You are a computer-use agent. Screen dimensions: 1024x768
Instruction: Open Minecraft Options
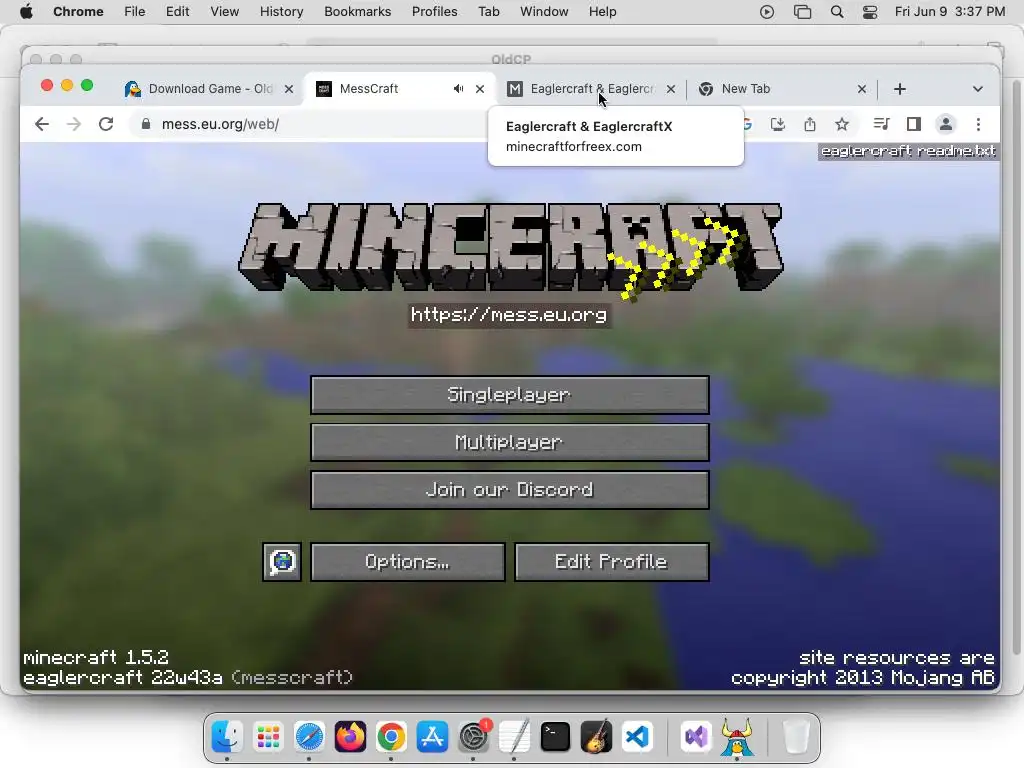[408, 562]
